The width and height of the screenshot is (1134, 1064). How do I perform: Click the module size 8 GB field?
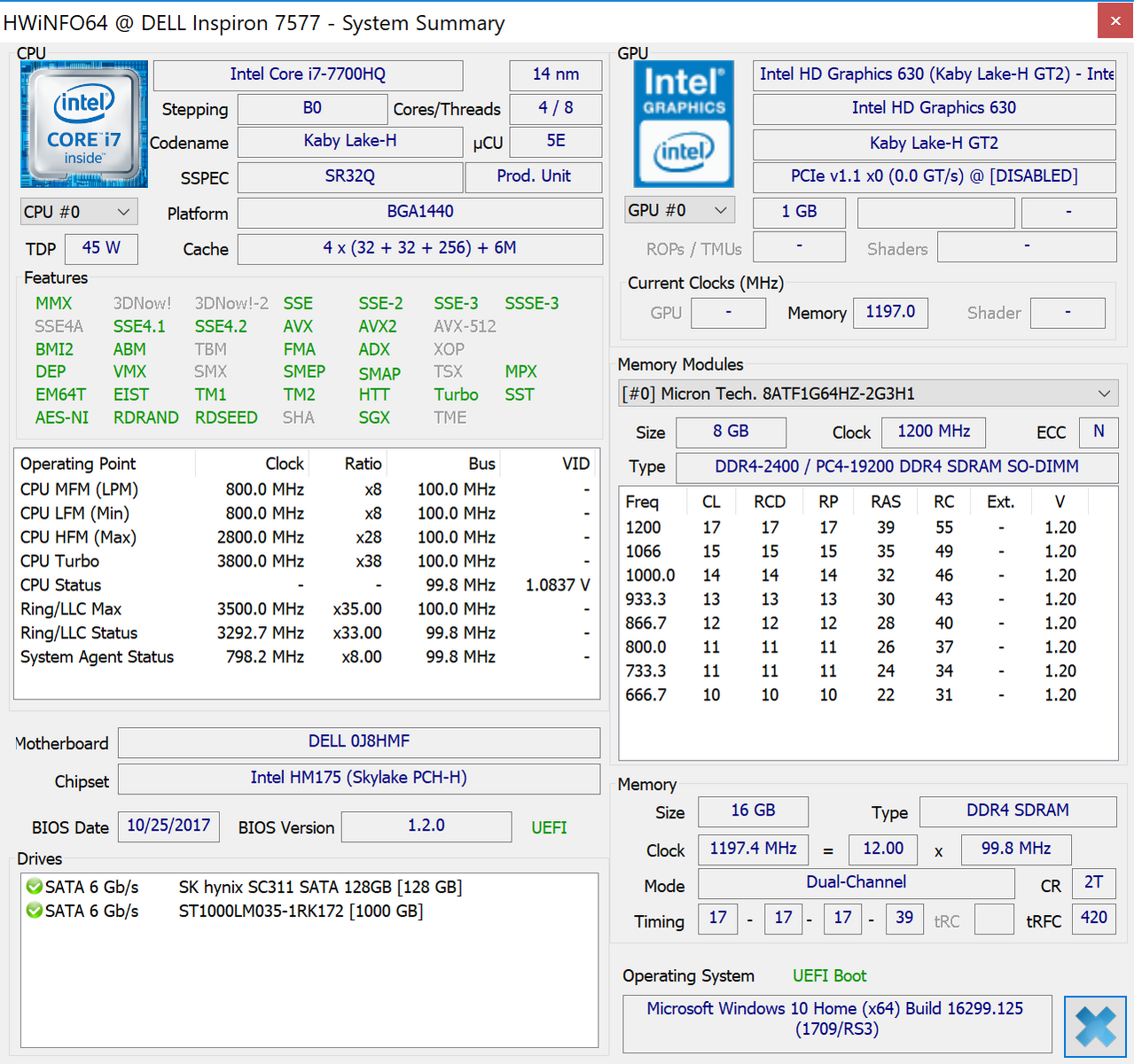click(731, 432)
